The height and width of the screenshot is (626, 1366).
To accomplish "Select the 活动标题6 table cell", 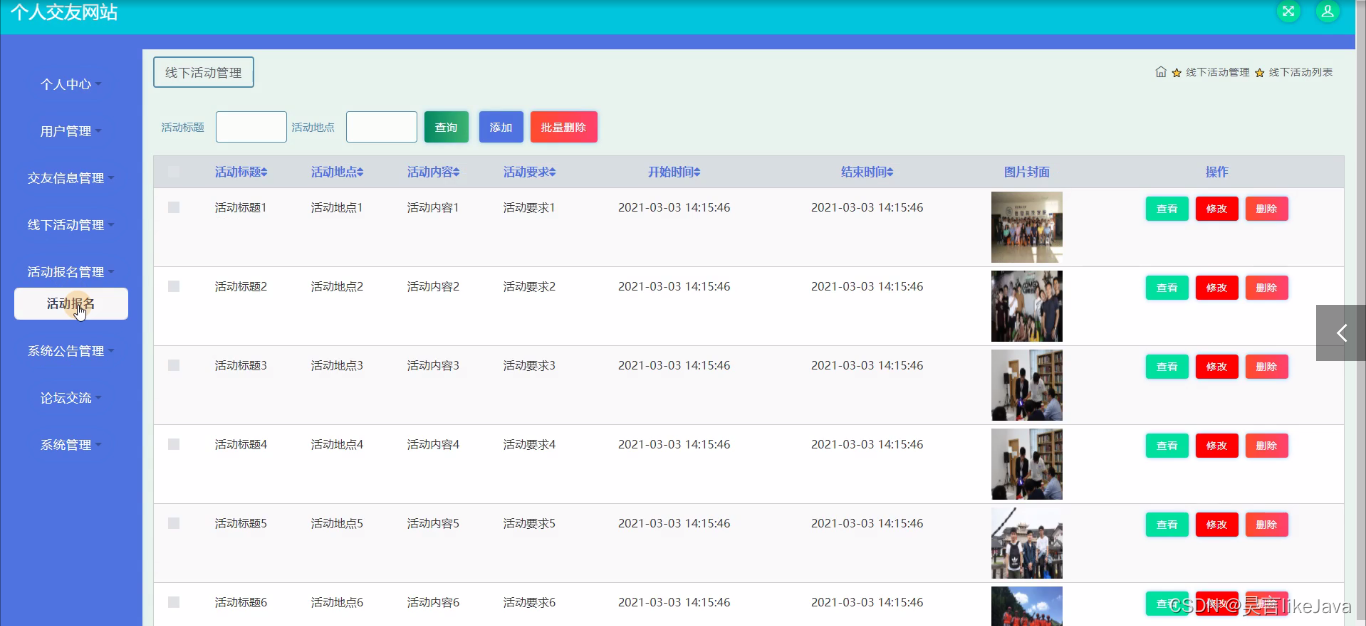I will [x=241, y=602].
